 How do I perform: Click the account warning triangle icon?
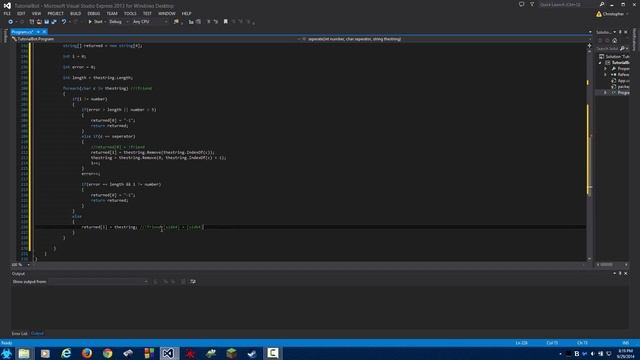[599, 14]
